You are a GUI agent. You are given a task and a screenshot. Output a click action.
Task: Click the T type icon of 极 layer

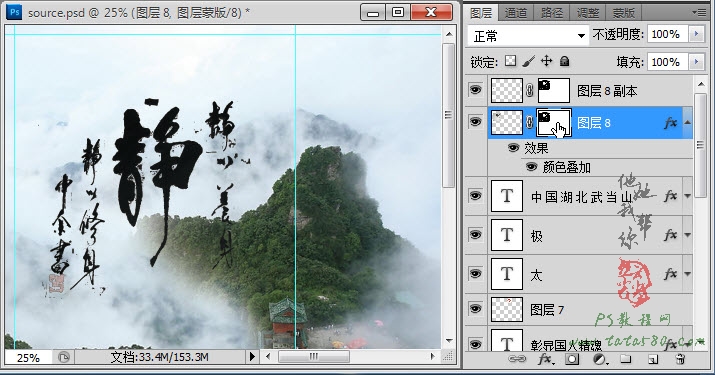[x=507, y=235]
